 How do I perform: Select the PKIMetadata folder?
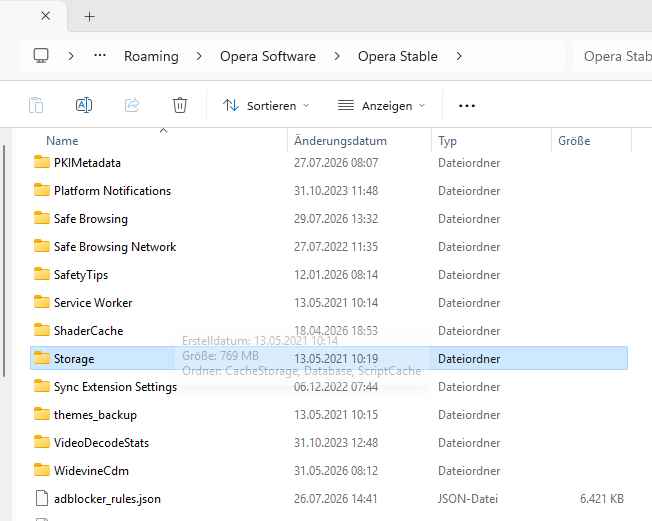pos(328,163)
